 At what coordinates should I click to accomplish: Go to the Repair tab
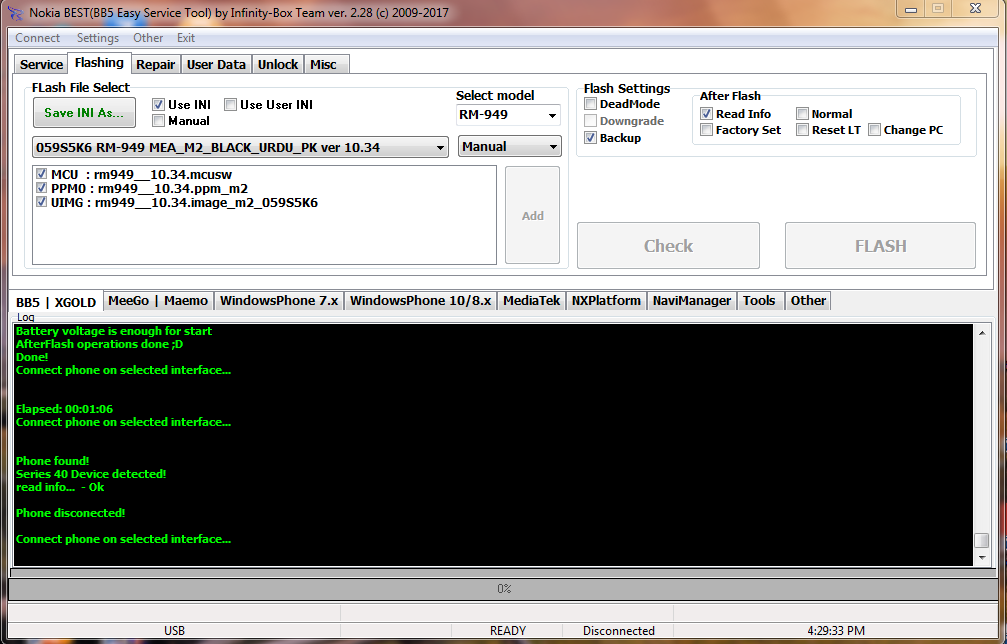point(155,64)
